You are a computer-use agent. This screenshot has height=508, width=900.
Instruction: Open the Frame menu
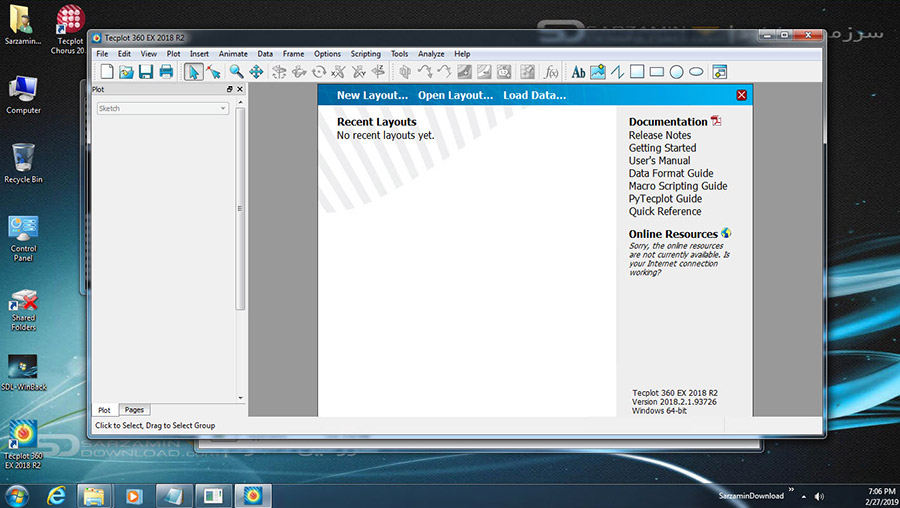[x=293, y=54]
